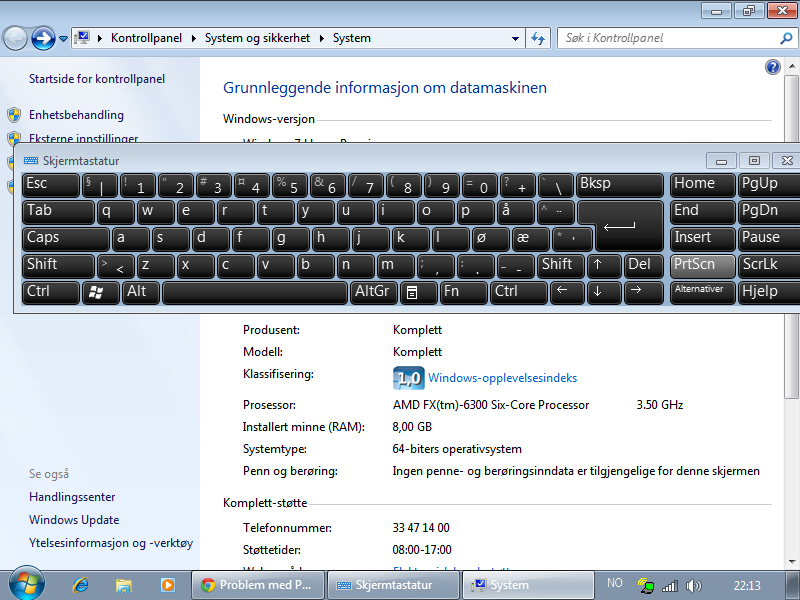This screenshot has height=600, width=800.
Task: Open Startside for kontrollpanel link
Action: (x=97, y=79)
